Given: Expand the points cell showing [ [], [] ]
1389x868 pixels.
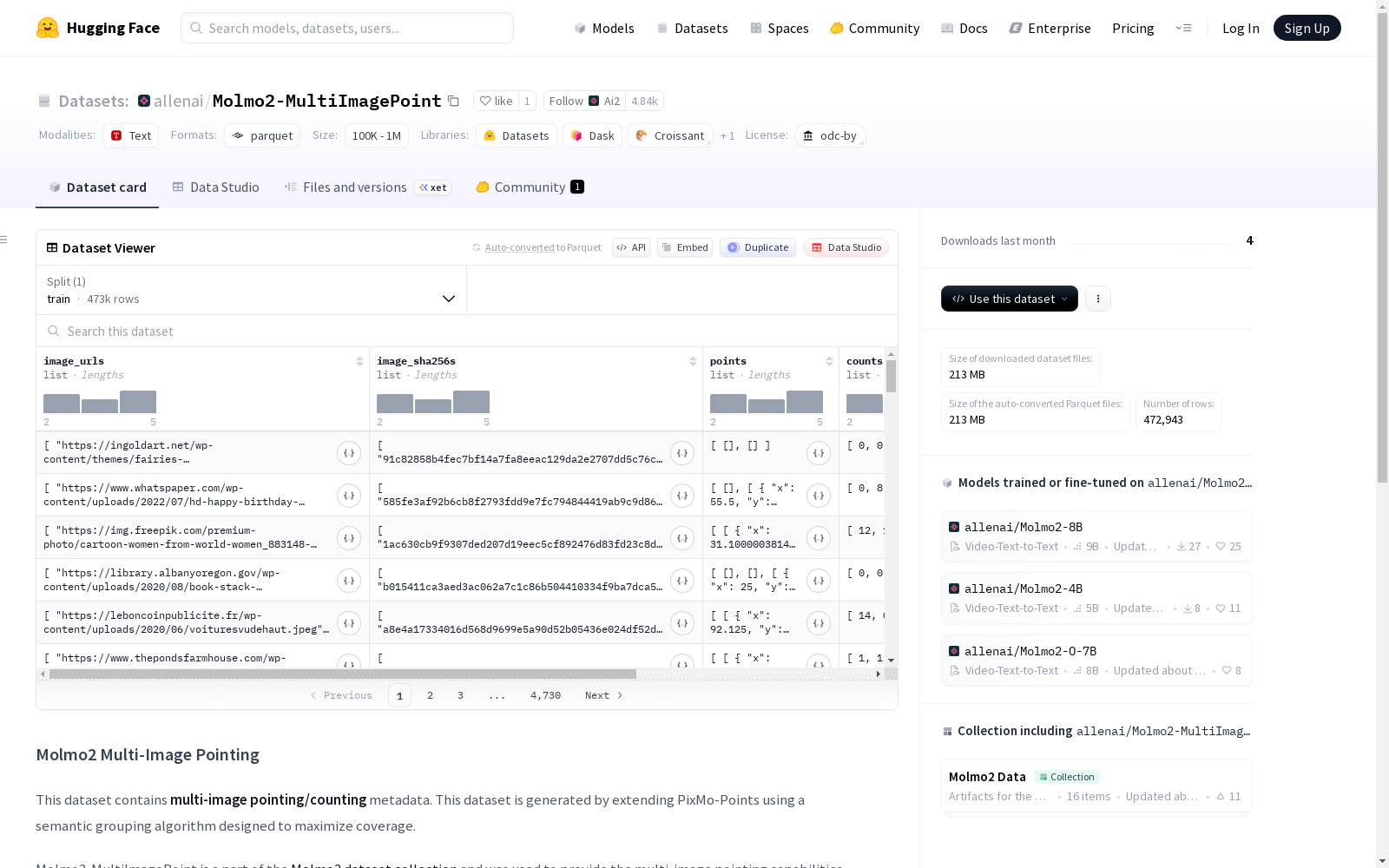Looking at the screenshot, I should pyautogui.click(x=819, y=453).
